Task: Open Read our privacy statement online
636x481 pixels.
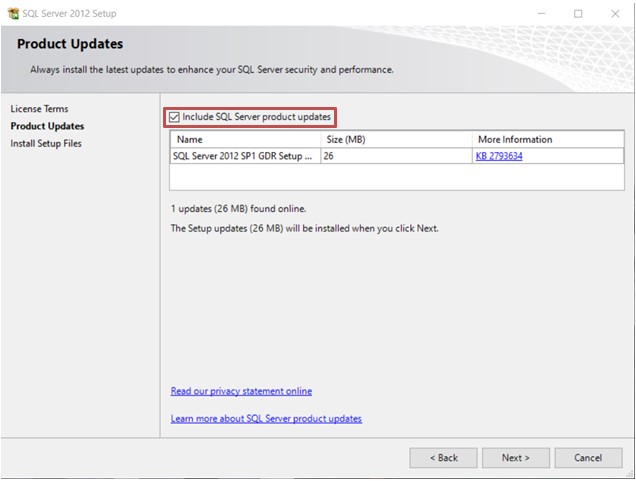Action: tap(241, 391)
